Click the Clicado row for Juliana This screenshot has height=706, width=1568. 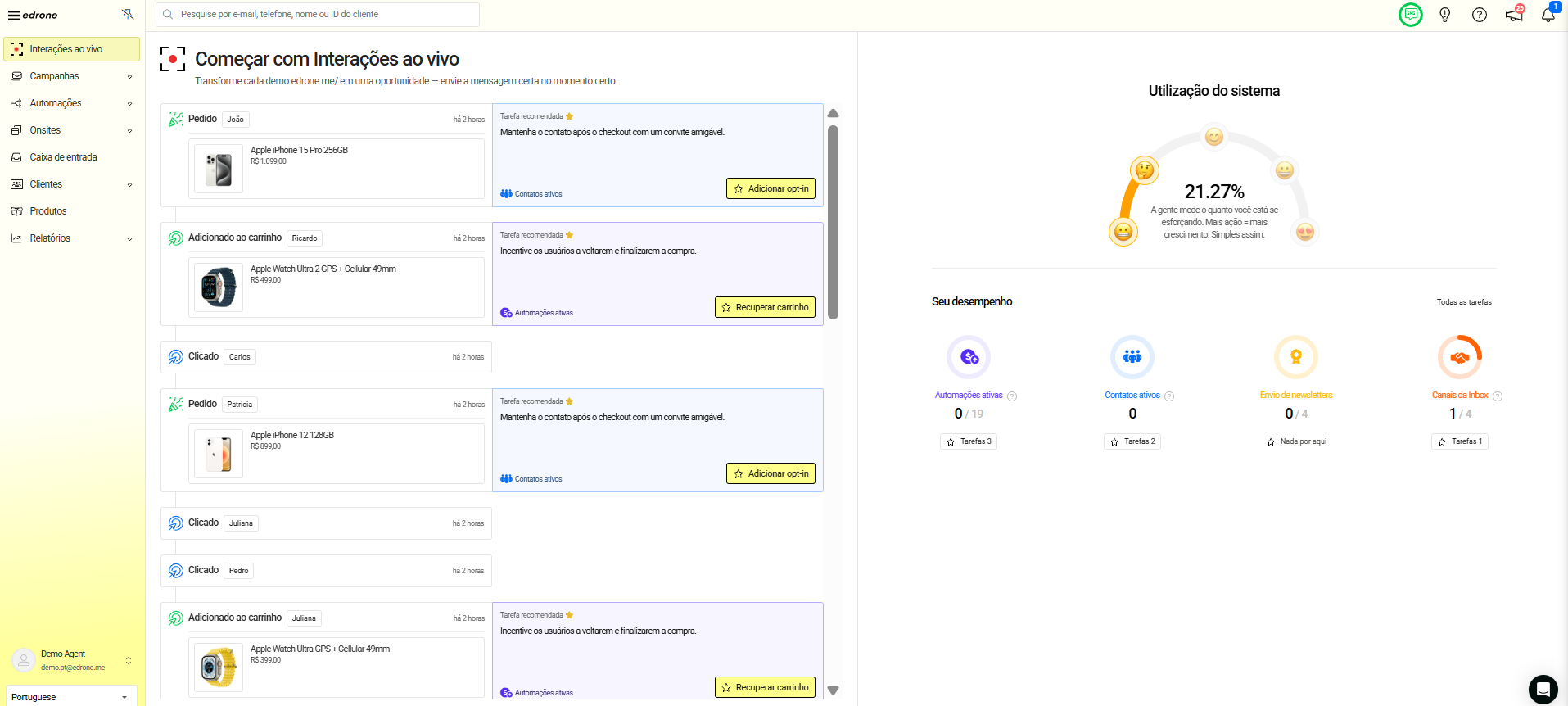326,523
